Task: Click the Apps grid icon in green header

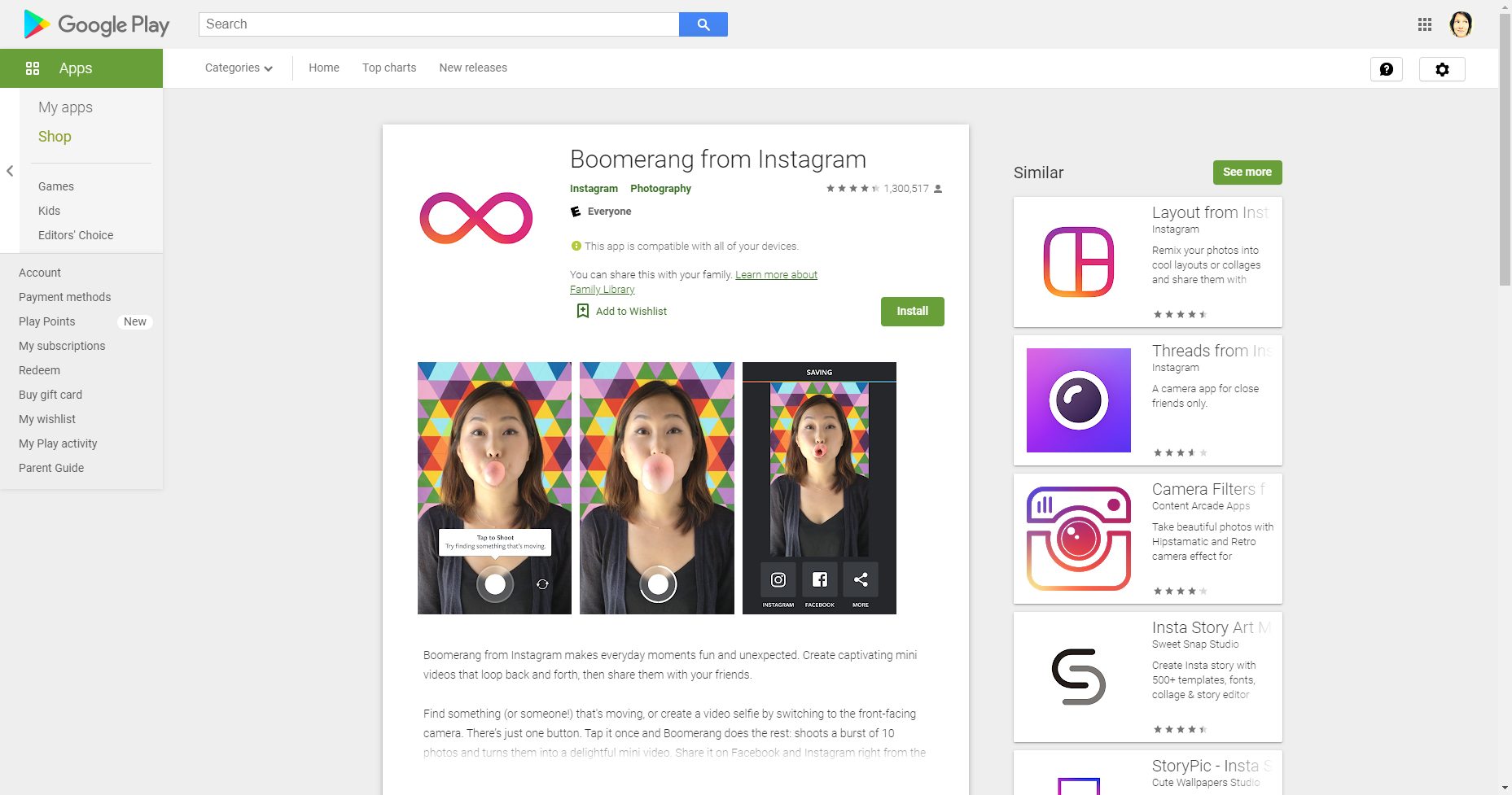Action: click(x=33, y=68)
